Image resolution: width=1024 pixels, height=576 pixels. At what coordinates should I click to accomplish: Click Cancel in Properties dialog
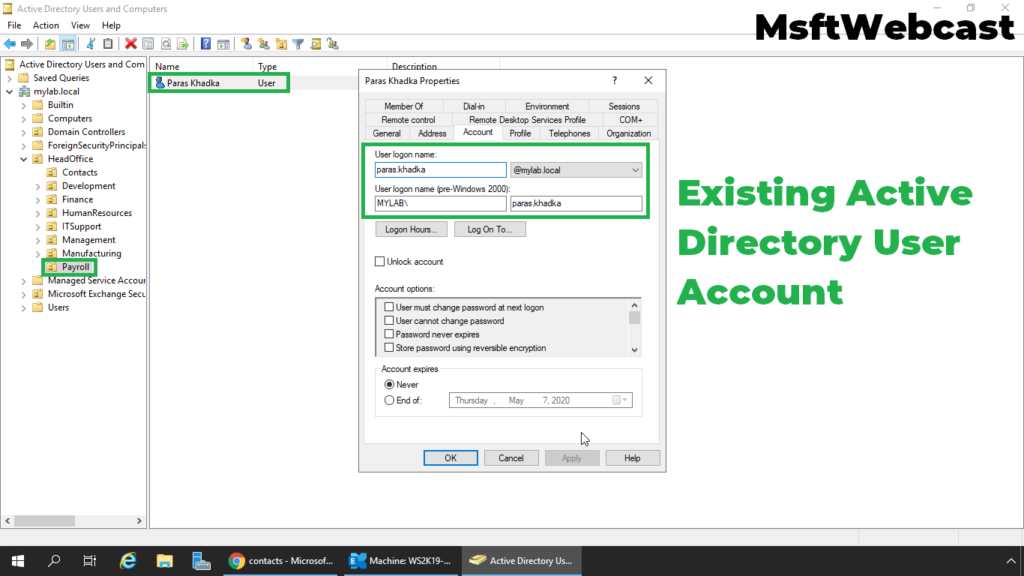point(511,458)
